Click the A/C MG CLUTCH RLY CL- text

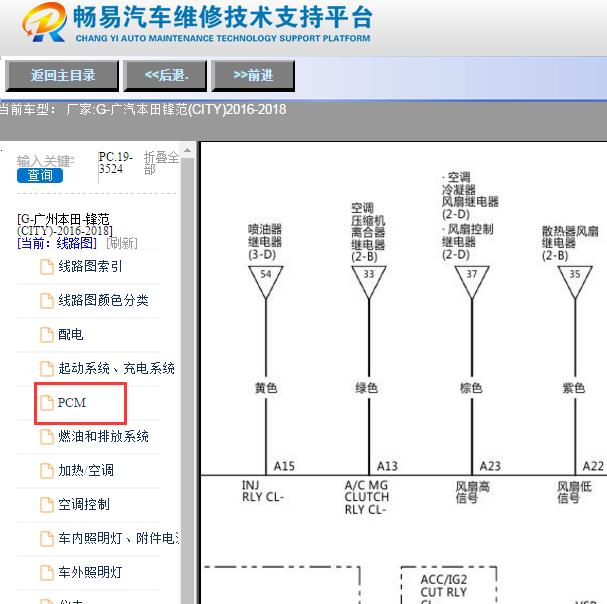coord(367,497)
